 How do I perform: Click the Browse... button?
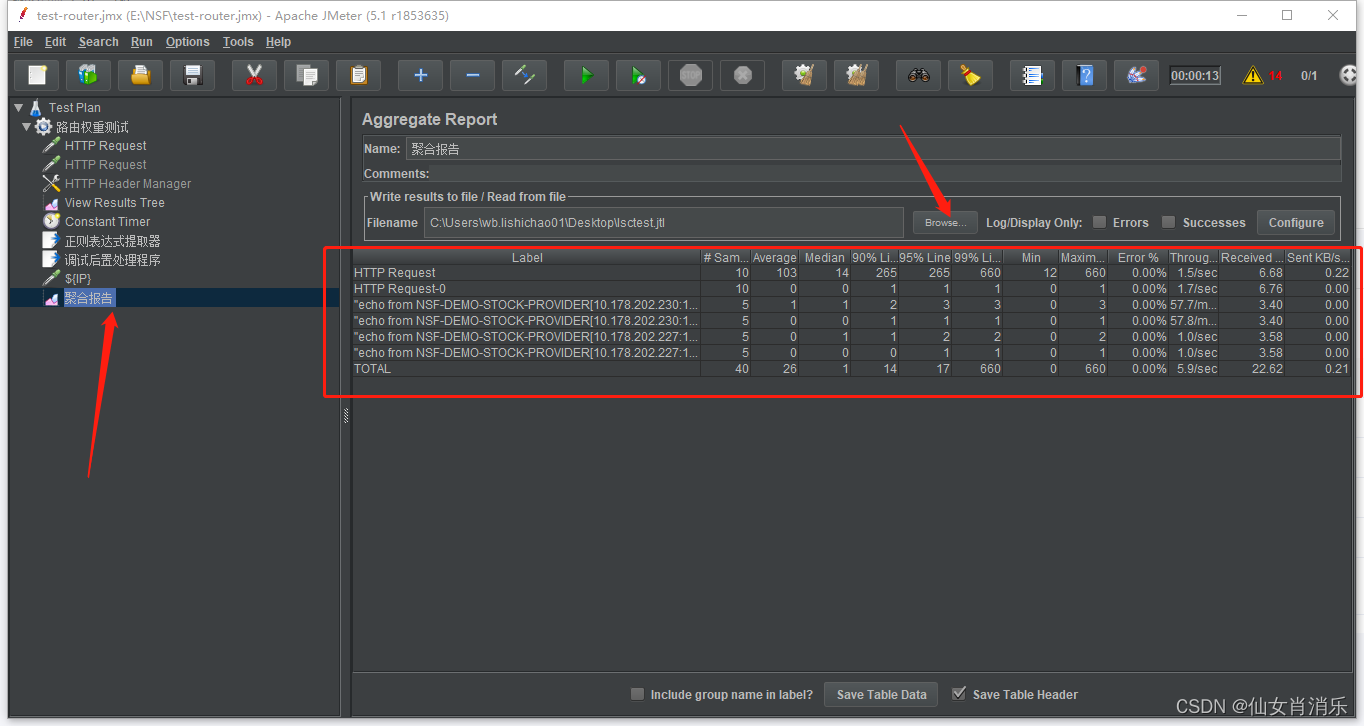point(945,222)
